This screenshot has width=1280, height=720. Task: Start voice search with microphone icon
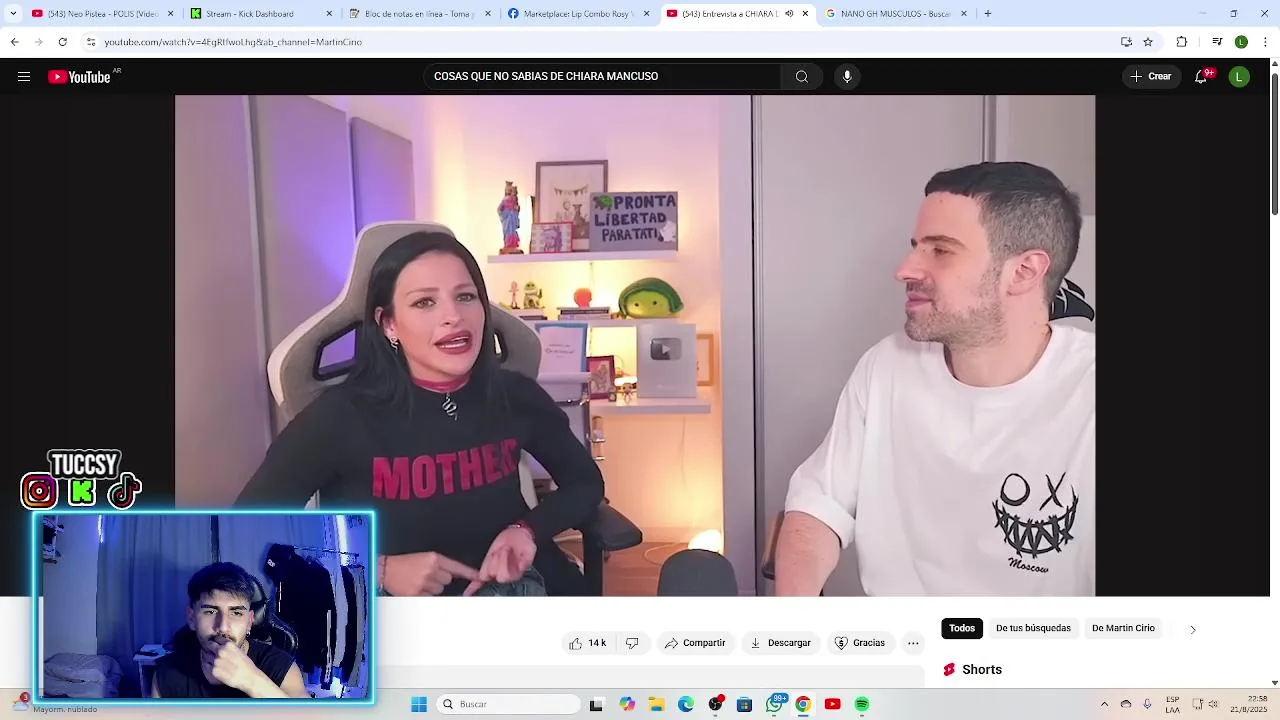tap(847, 77)
